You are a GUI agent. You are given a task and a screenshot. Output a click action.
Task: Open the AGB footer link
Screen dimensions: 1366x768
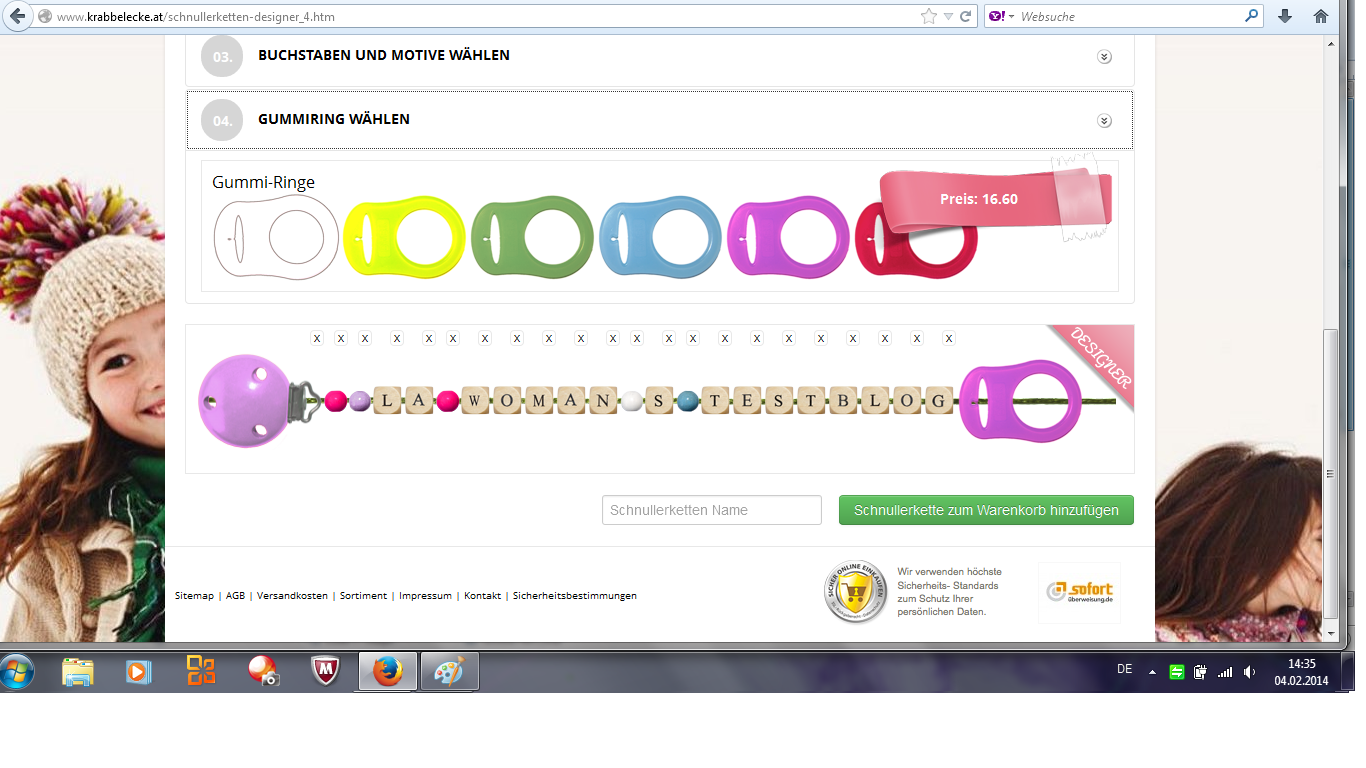click(235, 596)
